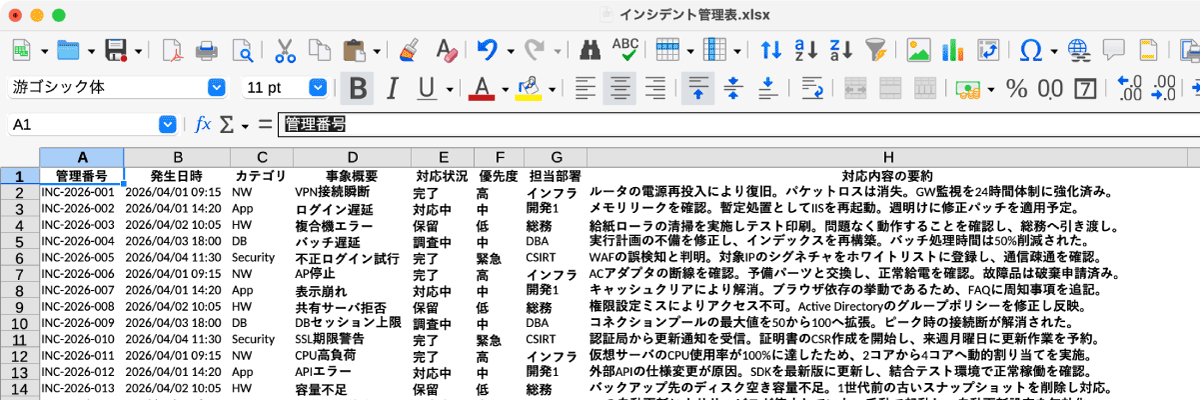
Task: Click the Function Wizard fx button
Action: tap(202, 124)
